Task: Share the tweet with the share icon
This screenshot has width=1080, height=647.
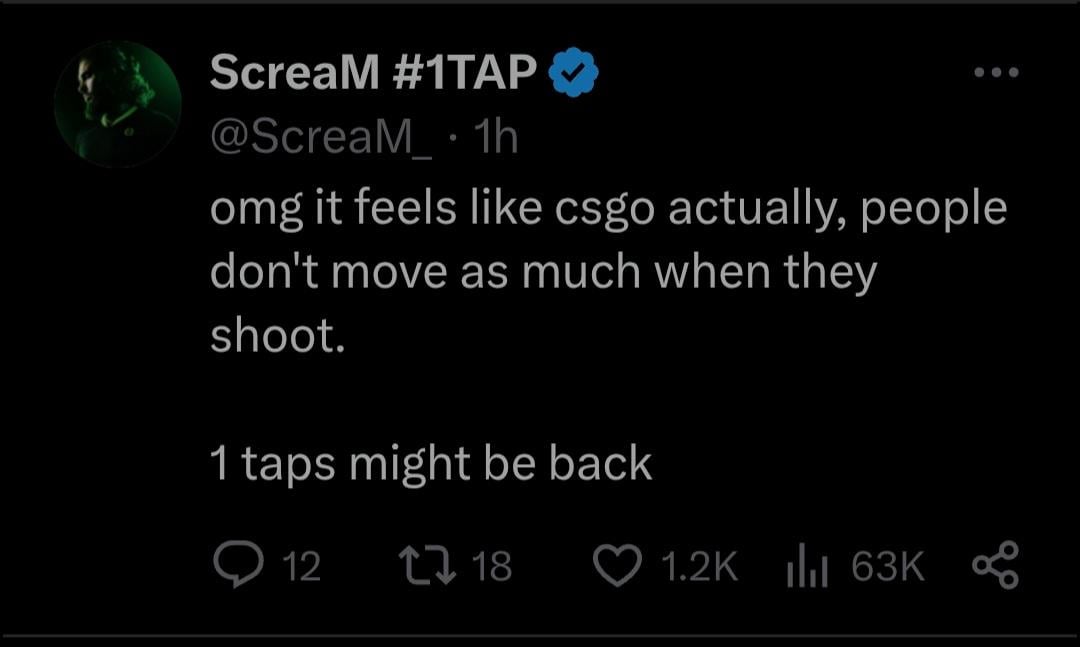Action: pyautogui.click(x=996, y=565)
